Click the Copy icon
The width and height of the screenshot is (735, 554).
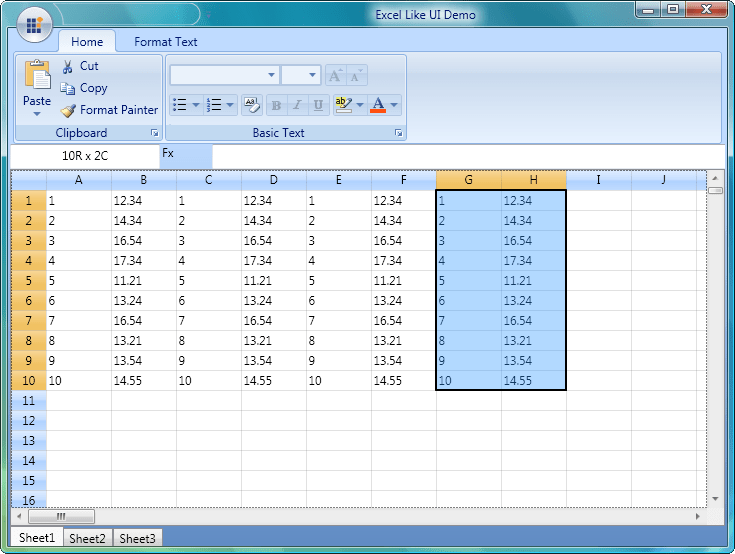(67, 88)
